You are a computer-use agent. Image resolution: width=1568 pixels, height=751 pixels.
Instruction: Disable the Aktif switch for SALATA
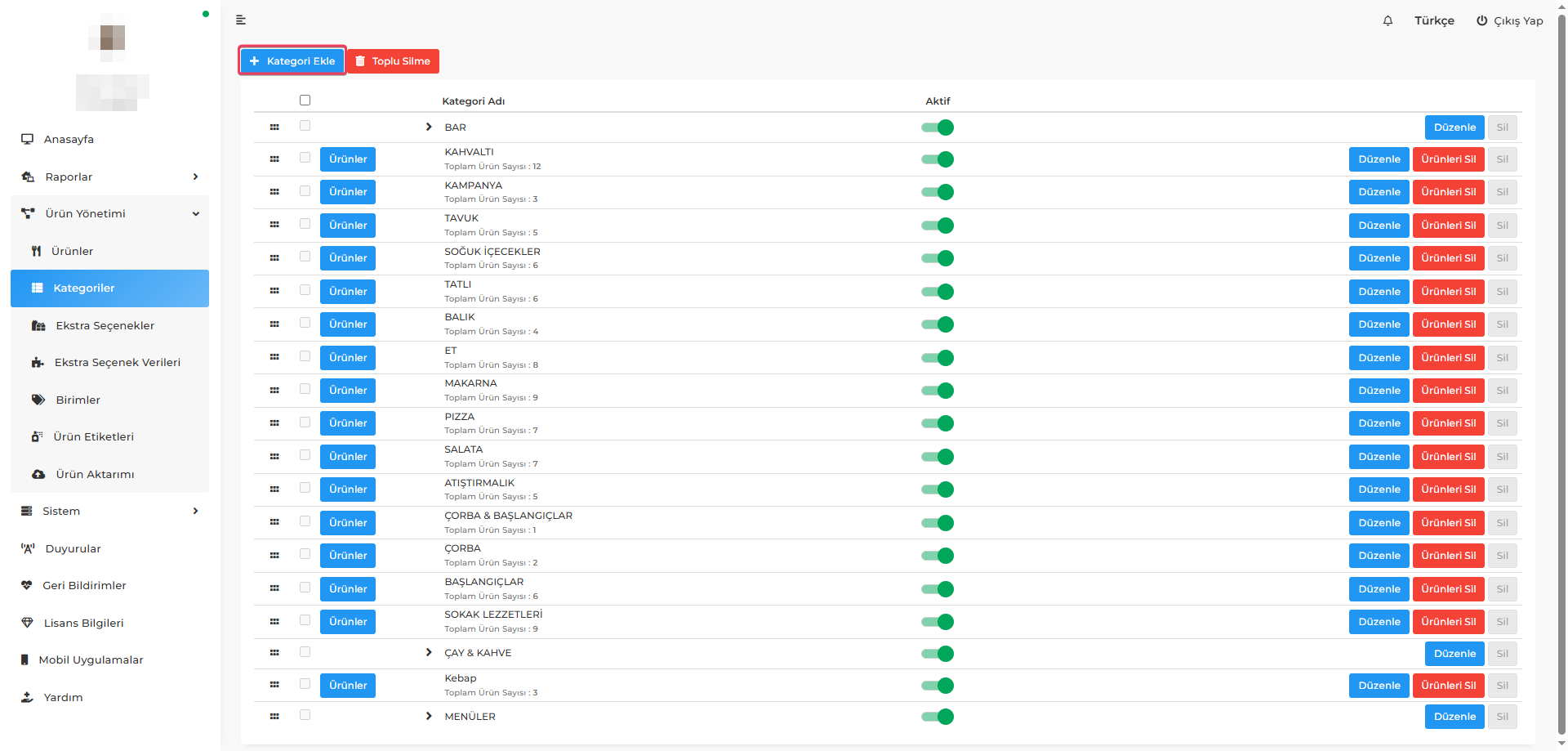click(938, 457)
